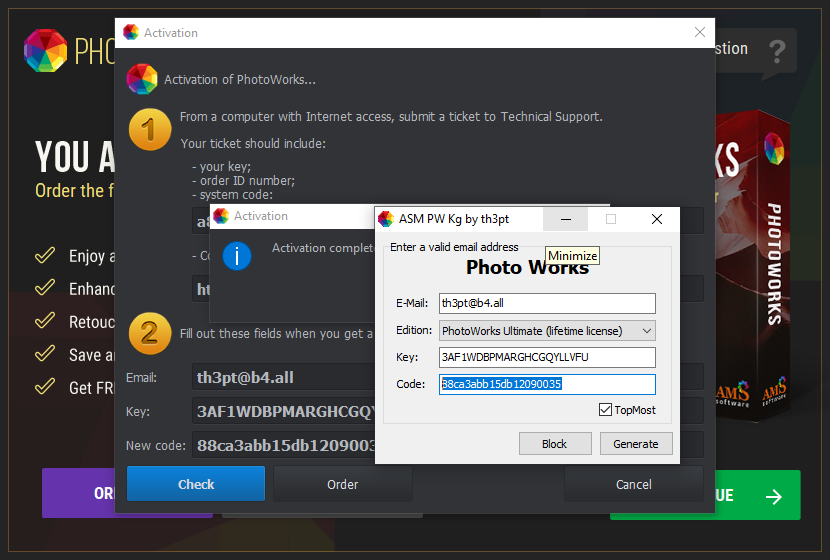The height and width of the screenshot is (560, 830).
Task: Click the 'Activation complet' message text
Action: click(x=323, y=248)
